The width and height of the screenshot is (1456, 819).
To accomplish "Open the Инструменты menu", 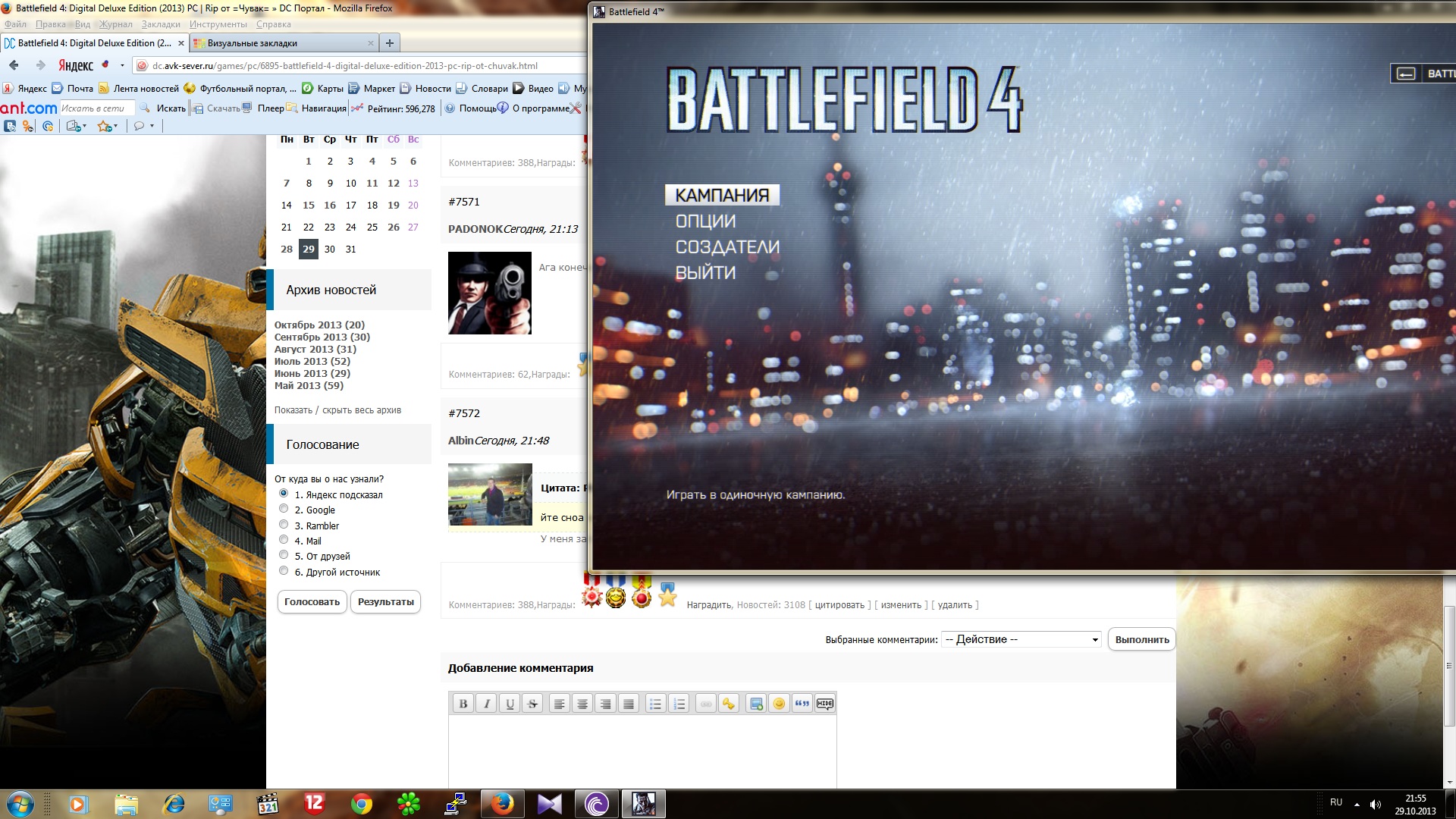I will click(x=218, y=24).
